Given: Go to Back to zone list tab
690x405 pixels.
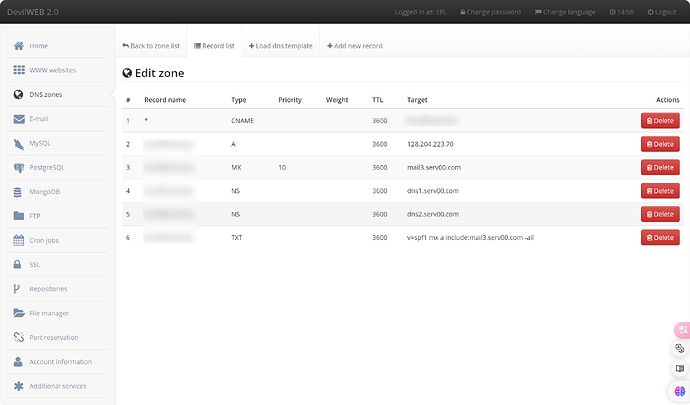Looking at the screenshot, I should tap(151, 46).
